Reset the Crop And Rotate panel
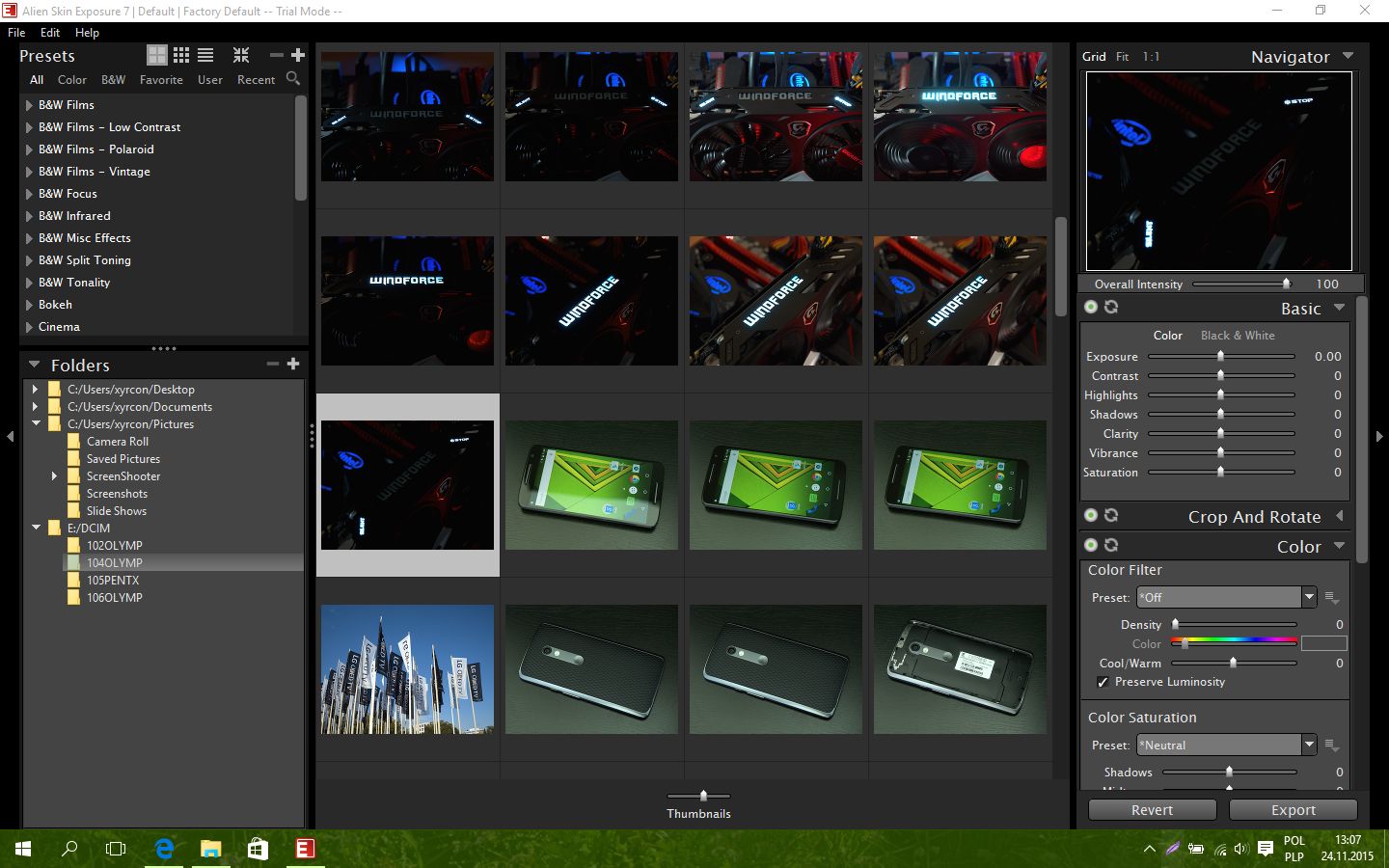This screenshot has width=1389, height=868. [x=1111, y=515]
